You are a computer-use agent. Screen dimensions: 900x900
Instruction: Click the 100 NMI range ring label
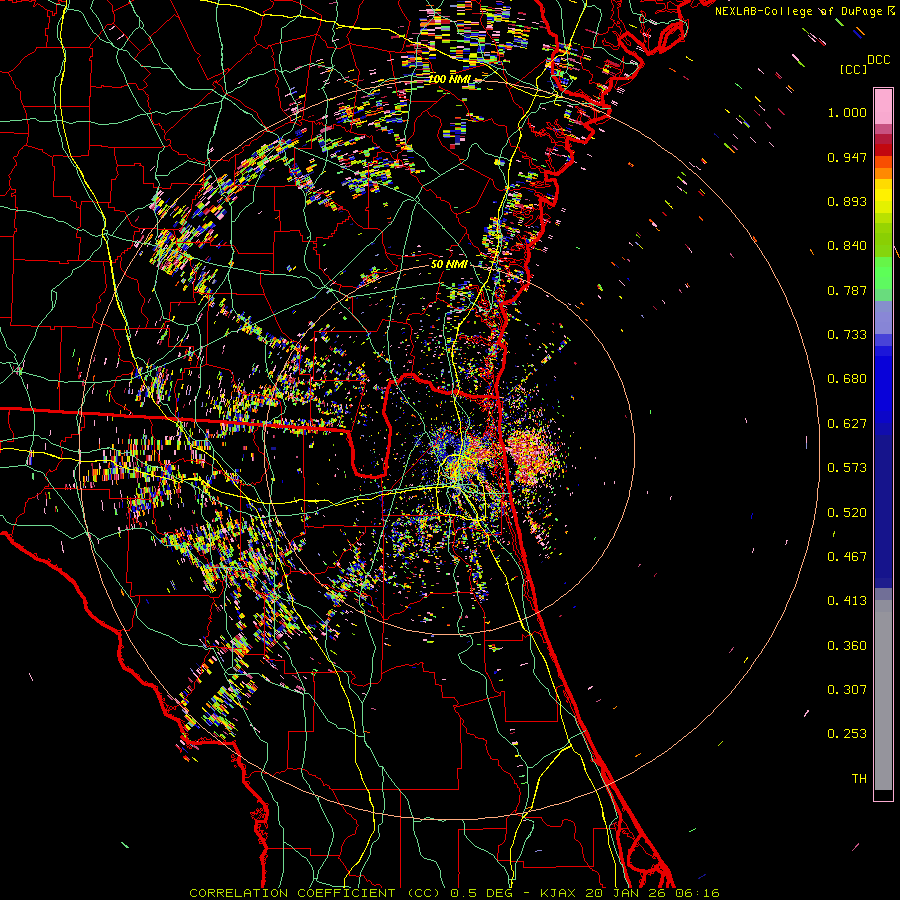[x=448, y=79]
